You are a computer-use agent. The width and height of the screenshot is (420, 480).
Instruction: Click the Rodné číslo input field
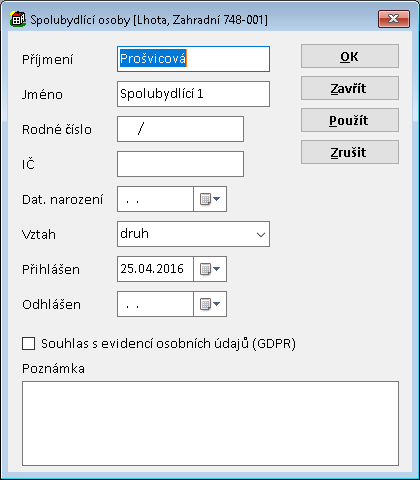[x=180, y=129]
